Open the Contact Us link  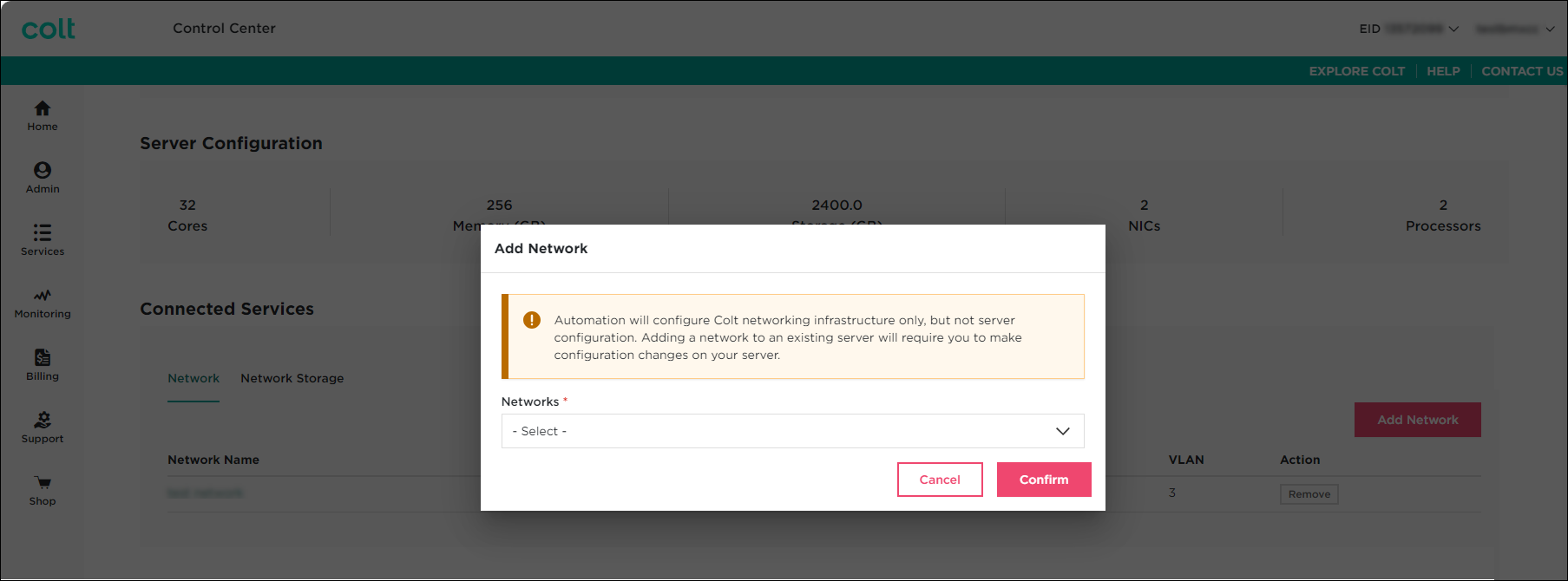1521,71
